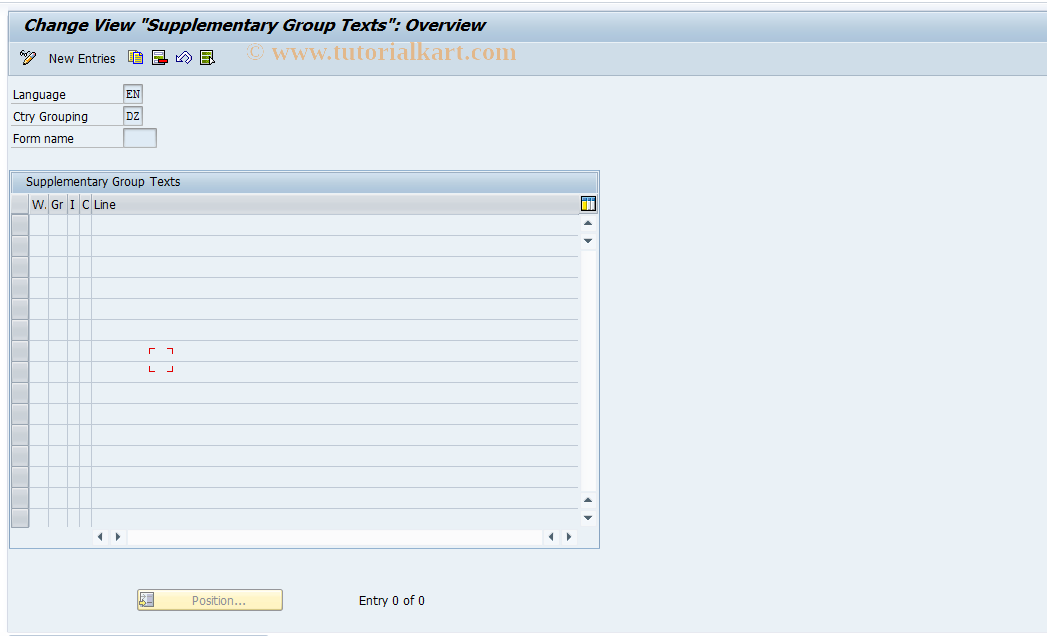1047x636 pixels.
Task: Click the Language field EN
Action: click(x=133, y=94)
